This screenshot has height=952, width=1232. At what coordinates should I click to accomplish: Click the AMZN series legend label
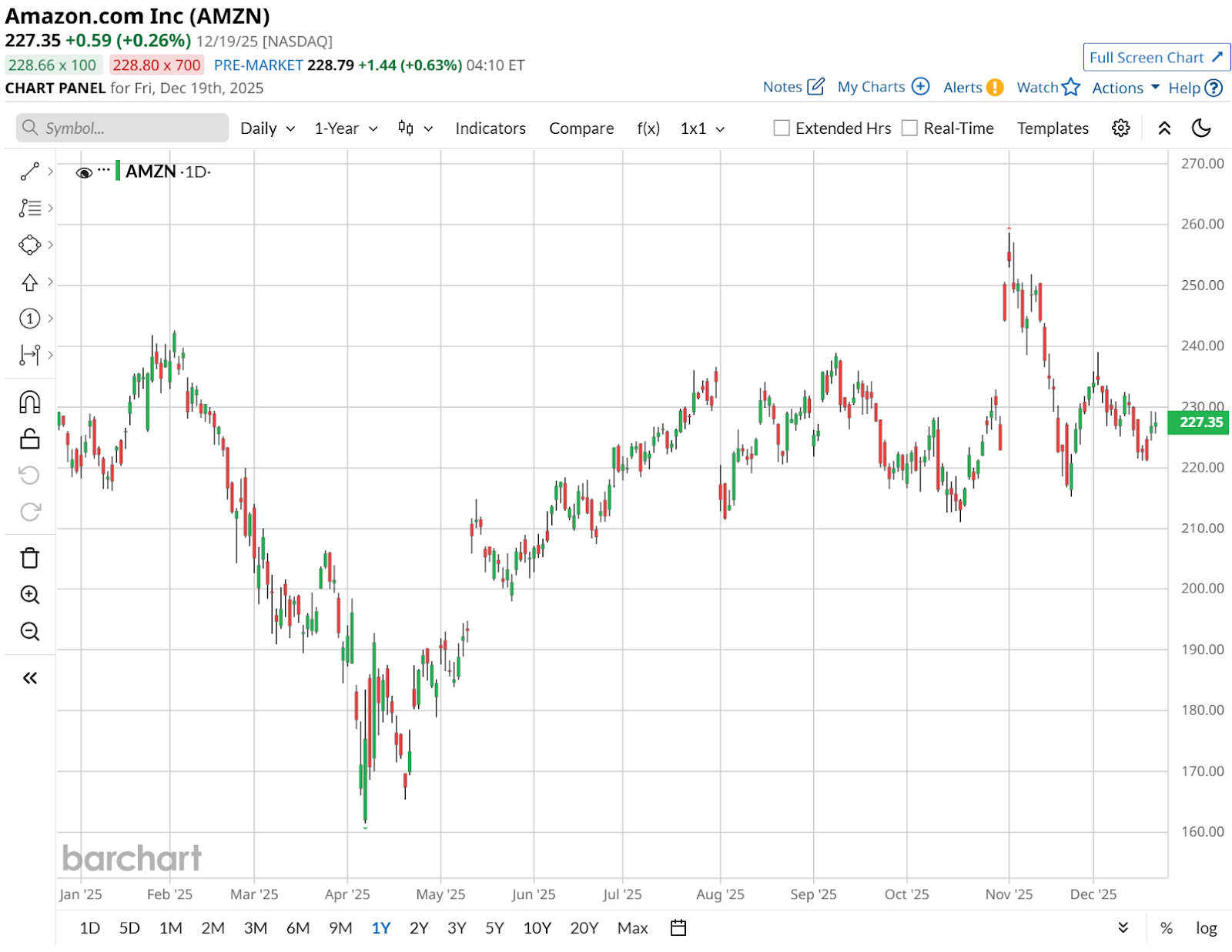(x=151, y=172)
